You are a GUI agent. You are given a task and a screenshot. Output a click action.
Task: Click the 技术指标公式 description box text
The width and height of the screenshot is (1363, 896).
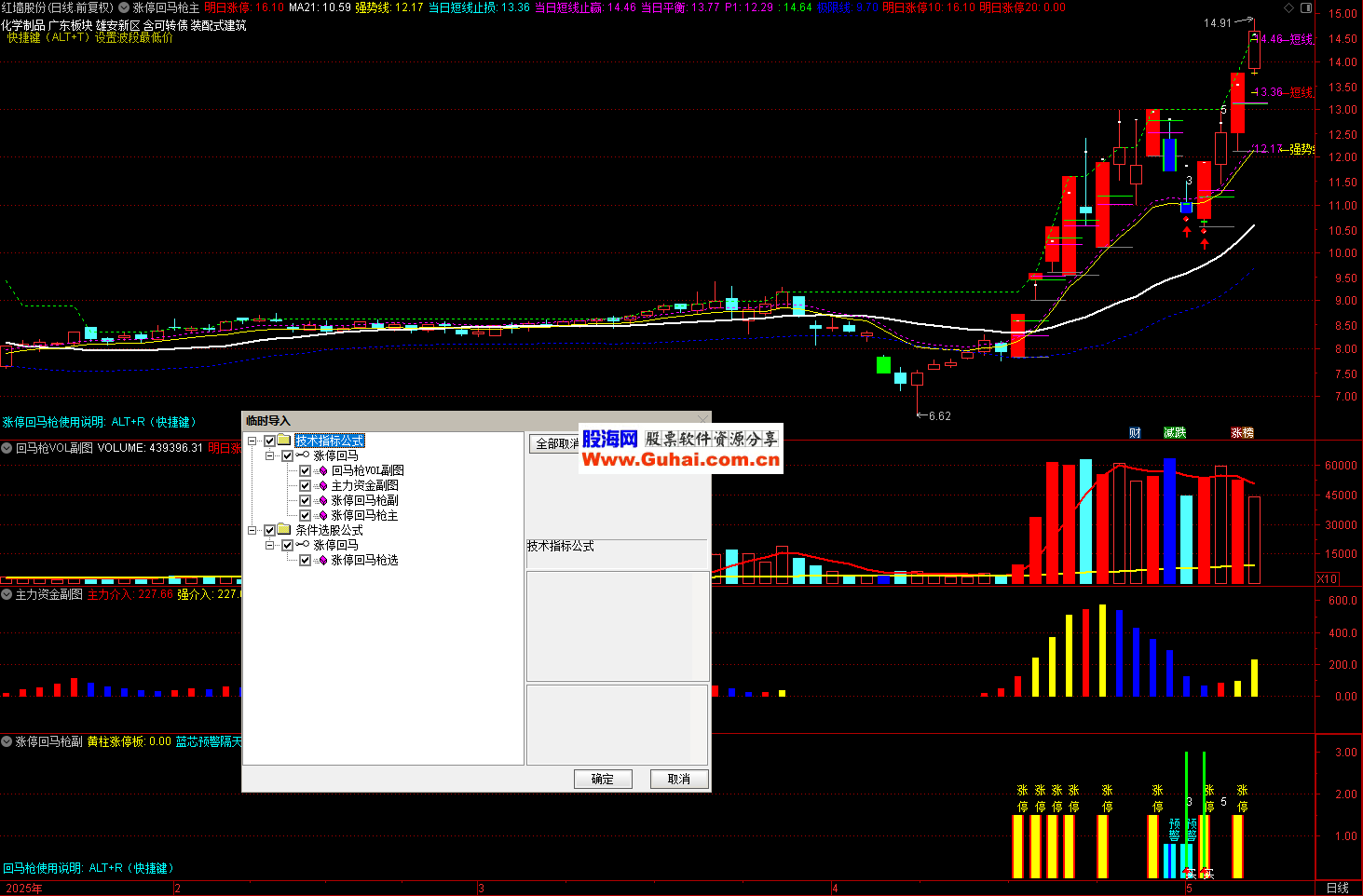pos(561,546)
